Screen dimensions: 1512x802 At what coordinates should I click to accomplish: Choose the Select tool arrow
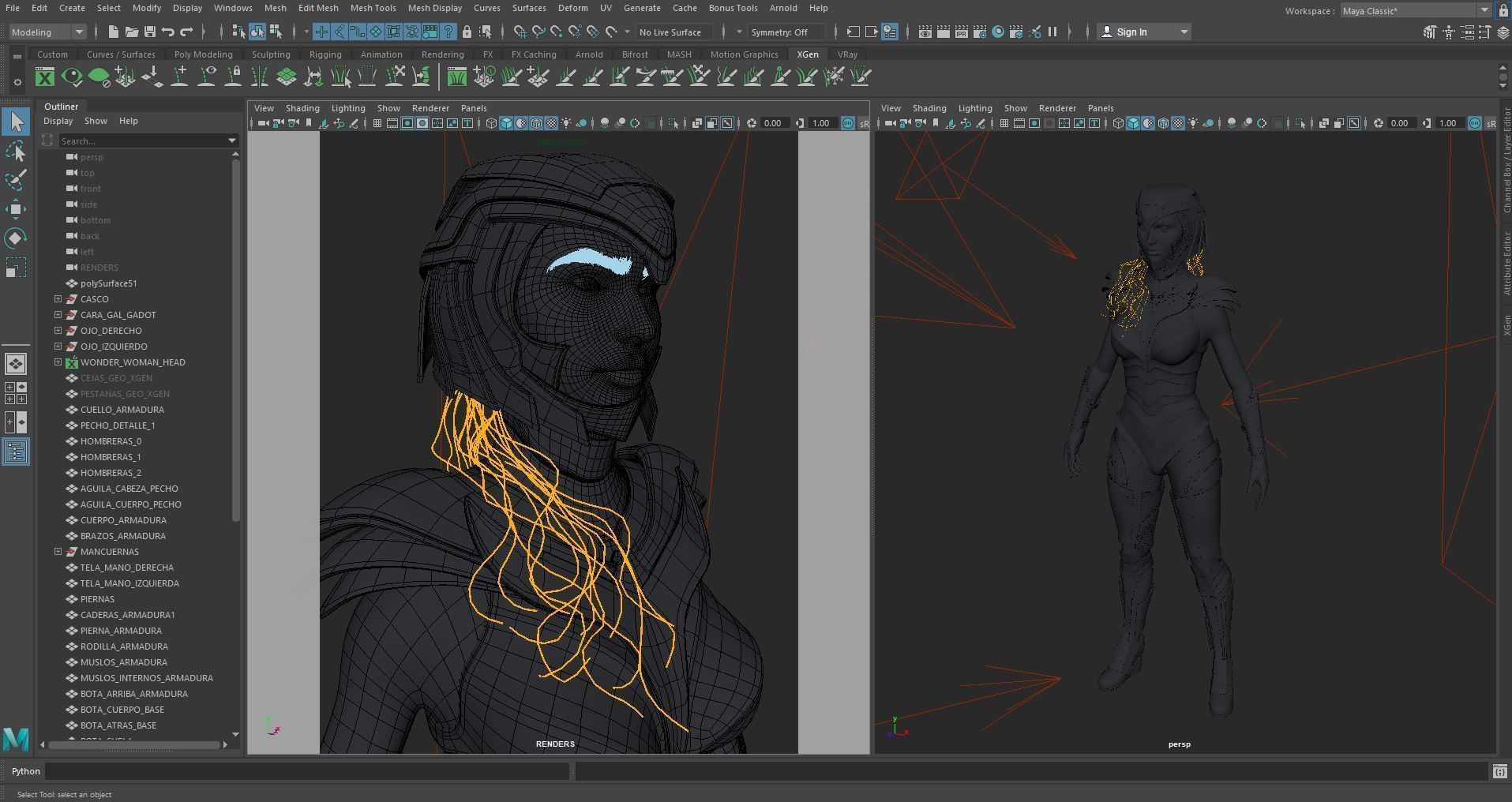tap(16, 122)
